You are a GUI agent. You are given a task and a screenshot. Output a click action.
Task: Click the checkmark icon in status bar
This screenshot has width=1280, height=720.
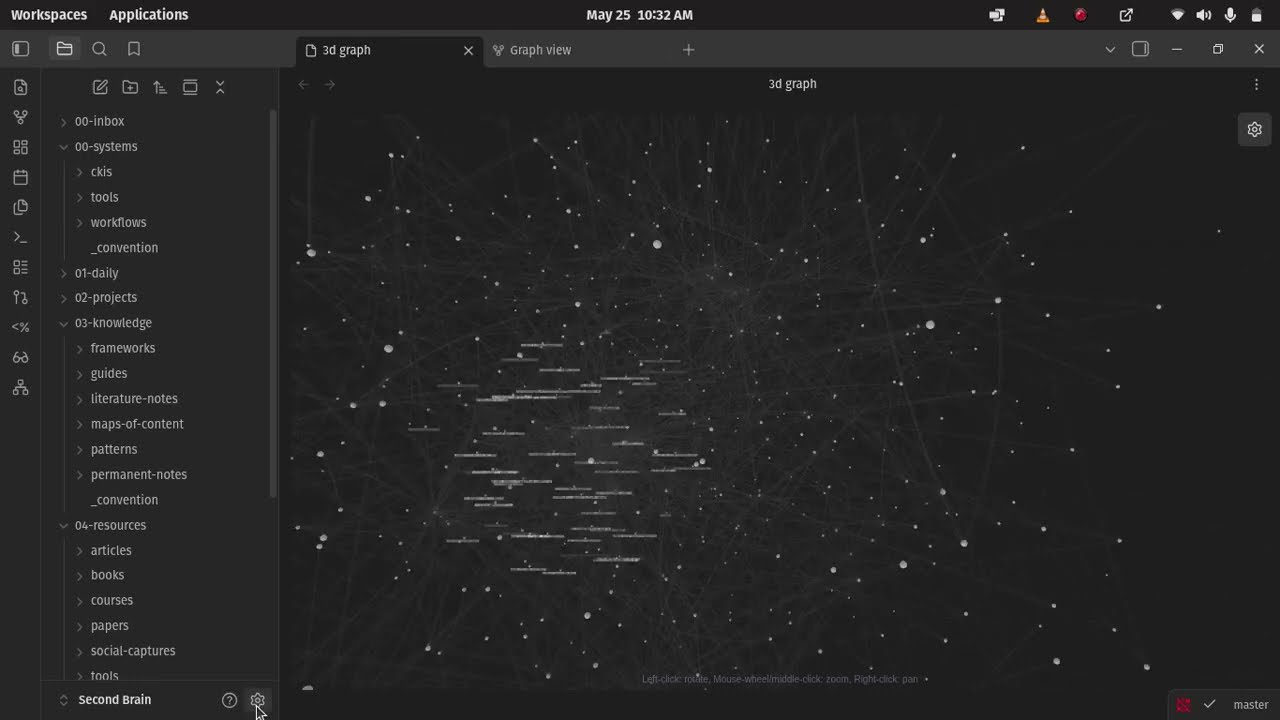pyautogui.click(x=1209, y=704)
